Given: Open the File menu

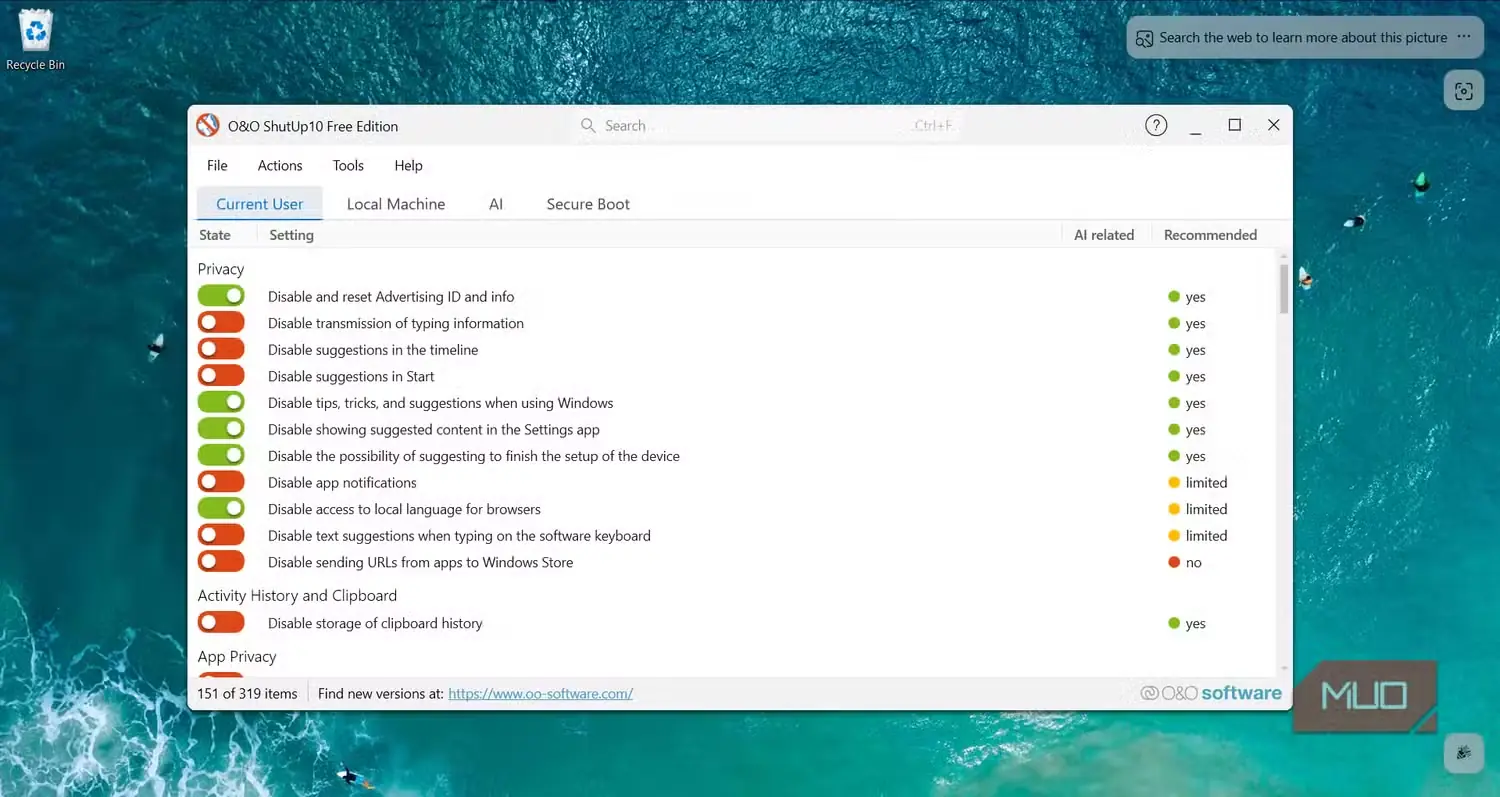Looking at the screenshot, I should pos(217,165).
